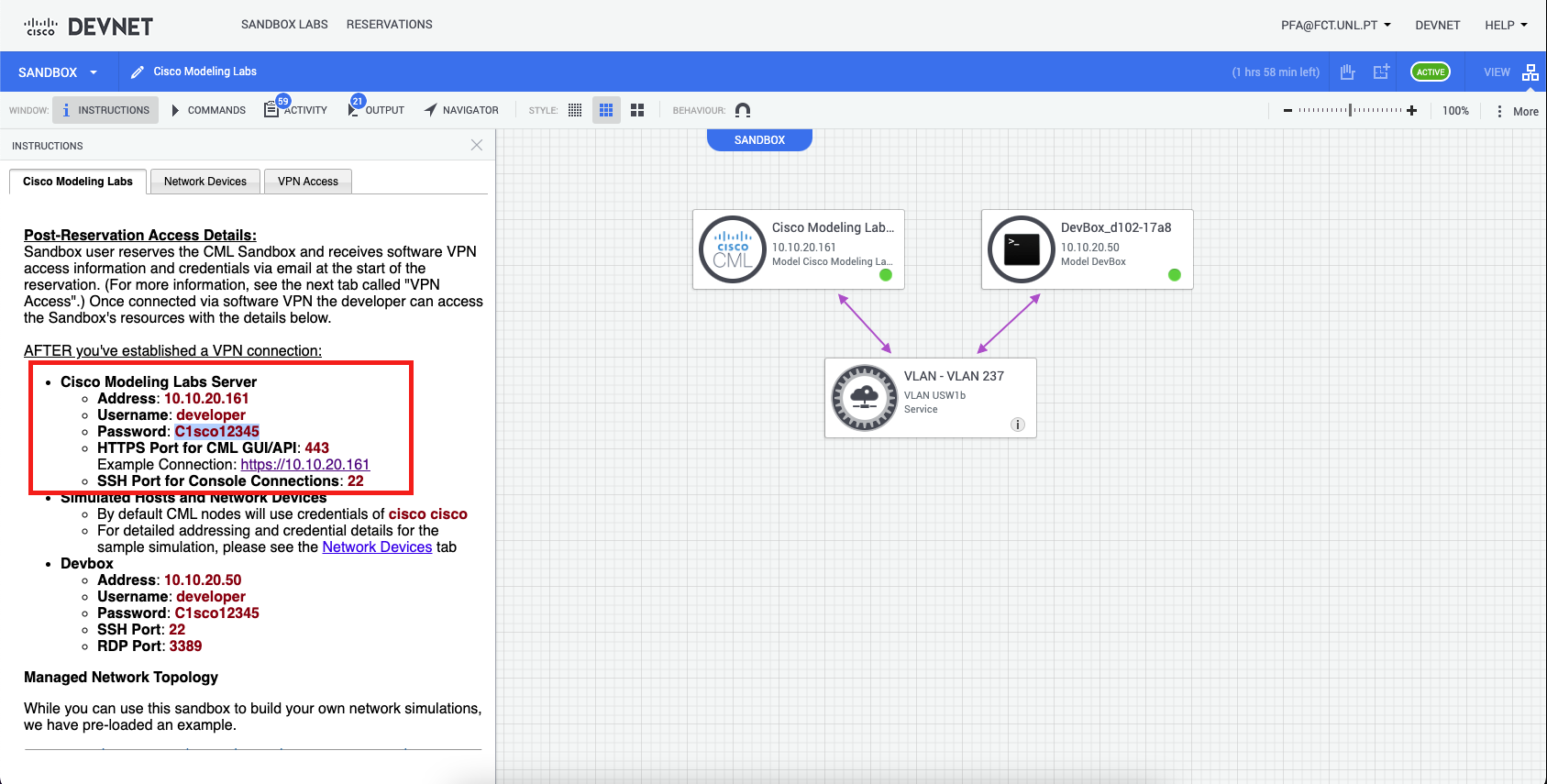Open the PFA@FCT.UNL.PT account dropdown
This screenshot has height=784, width=1547.
click(1336, 25)
